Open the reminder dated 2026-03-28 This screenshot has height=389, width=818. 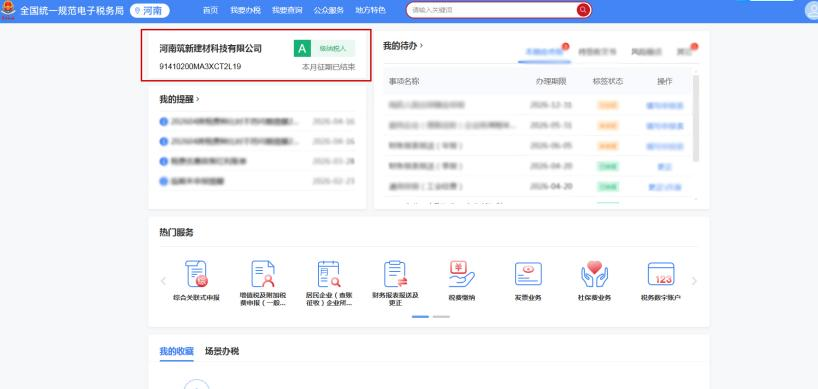257,162
